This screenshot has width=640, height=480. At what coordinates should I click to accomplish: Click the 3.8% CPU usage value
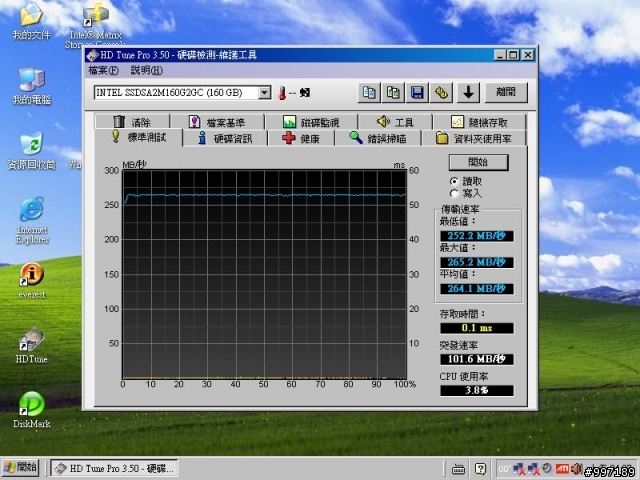pos(477,390)
